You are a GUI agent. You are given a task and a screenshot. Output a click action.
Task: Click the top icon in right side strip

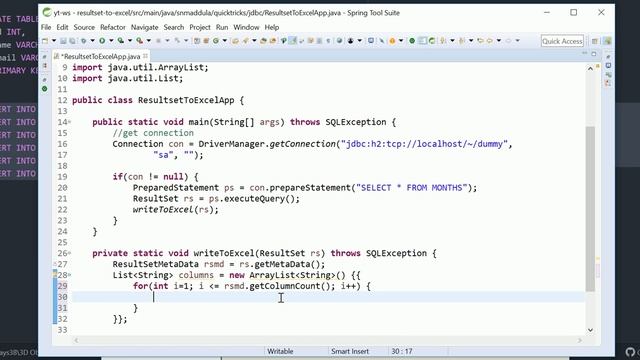coord(608,57)
